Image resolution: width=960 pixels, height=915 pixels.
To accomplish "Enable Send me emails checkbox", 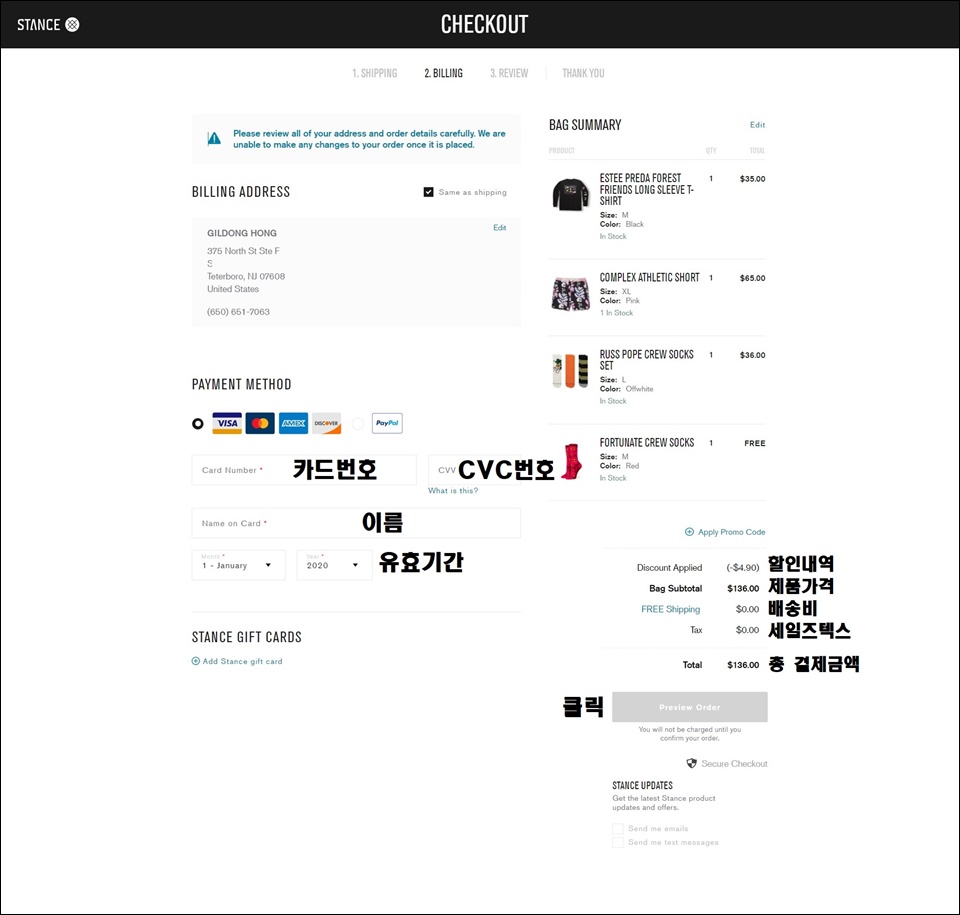I will 618,829.
